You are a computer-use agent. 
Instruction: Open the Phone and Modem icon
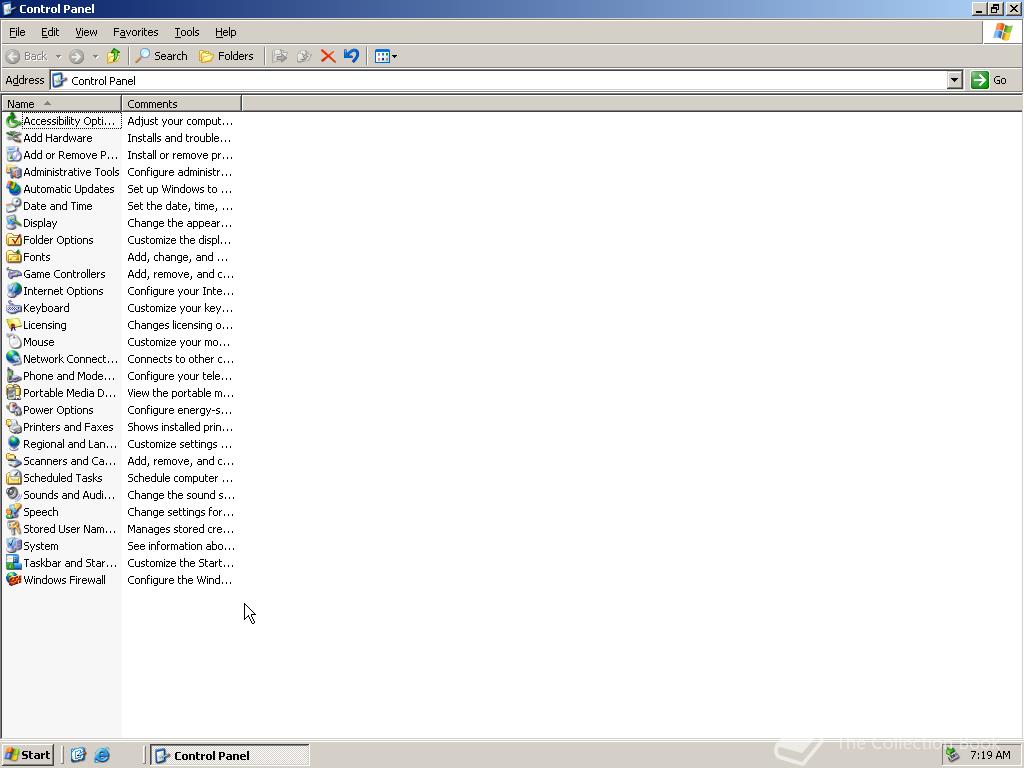(x=14, y=376)
